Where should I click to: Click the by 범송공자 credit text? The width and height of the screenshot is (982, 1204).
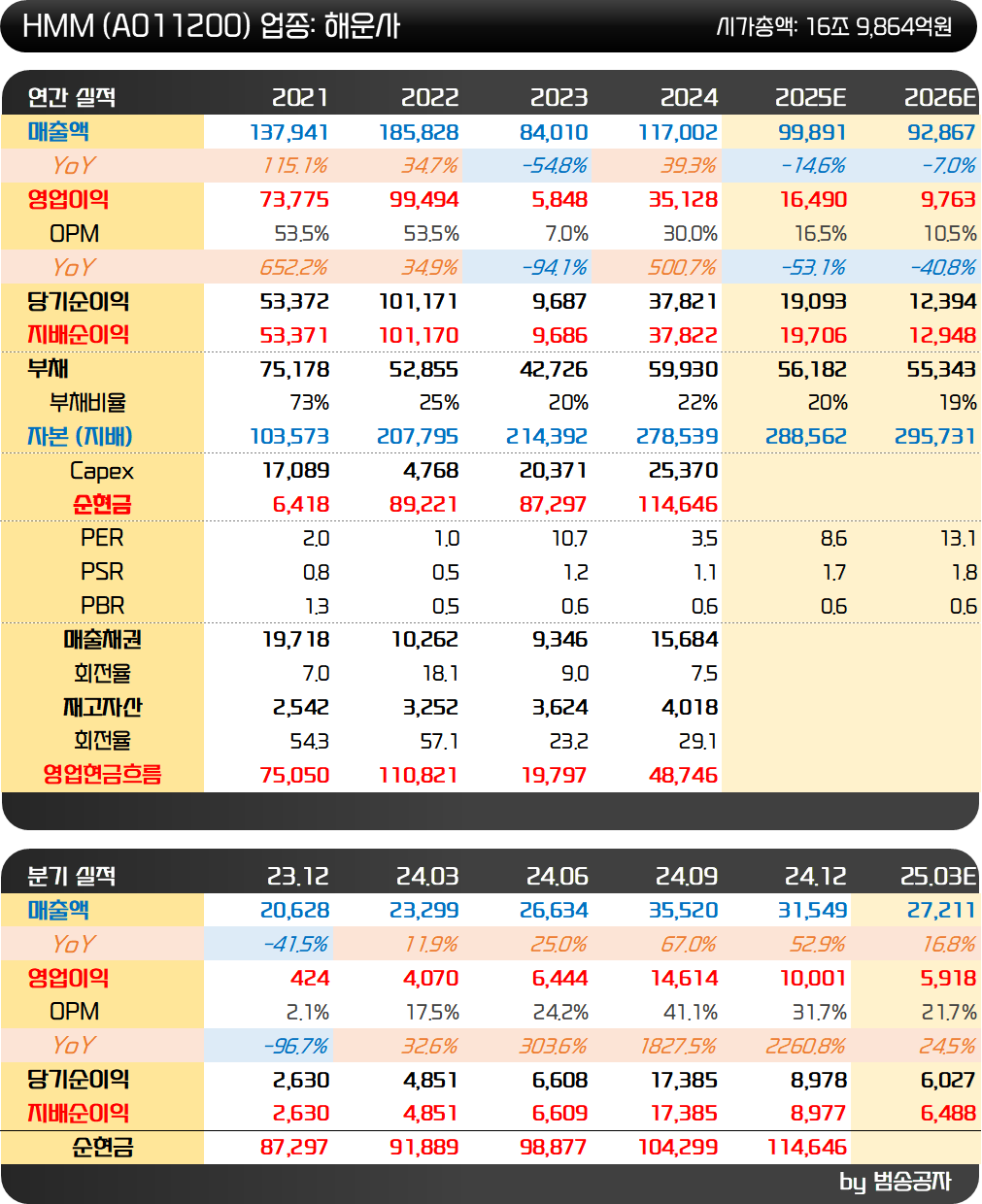pos(896,1182)
